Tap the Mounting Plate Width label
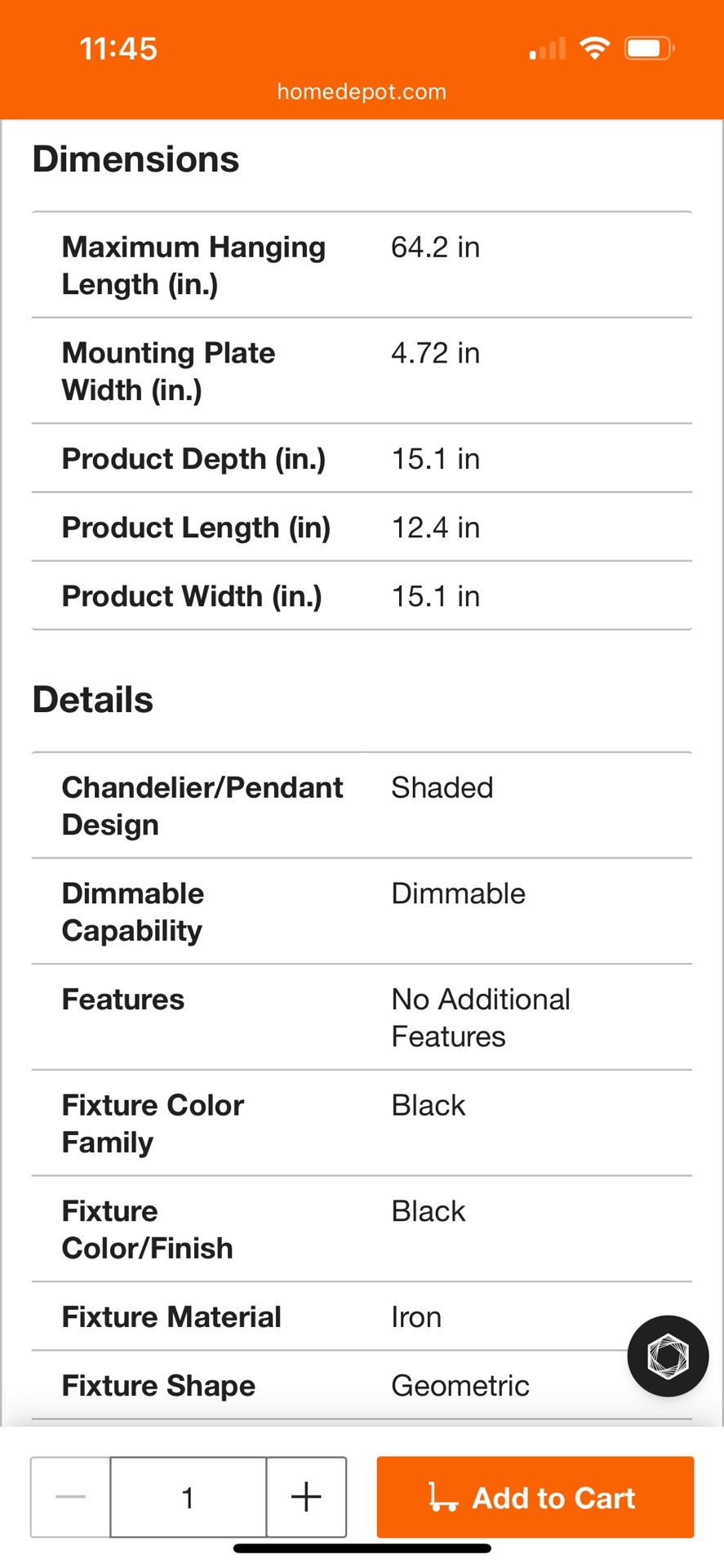Image resolution: width=724 pixels, height=1568 pixels. (x=169, y=371)
